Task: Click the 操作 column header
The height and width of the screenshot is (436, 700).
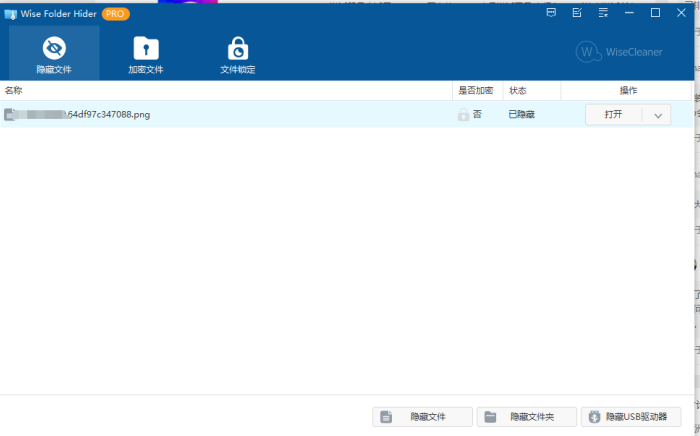Action: (x=626, y=91)
